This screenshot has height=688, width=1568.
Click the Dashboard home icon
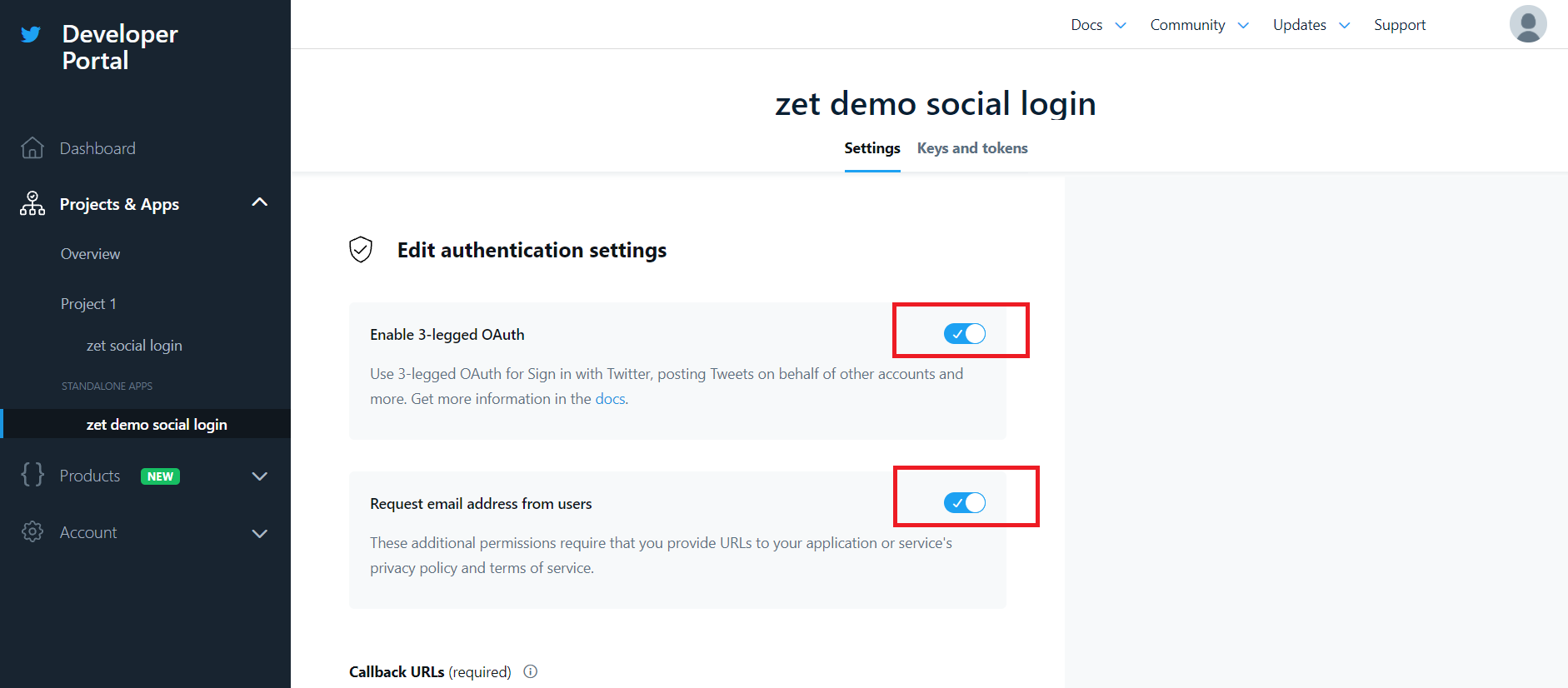pos(32,148)
